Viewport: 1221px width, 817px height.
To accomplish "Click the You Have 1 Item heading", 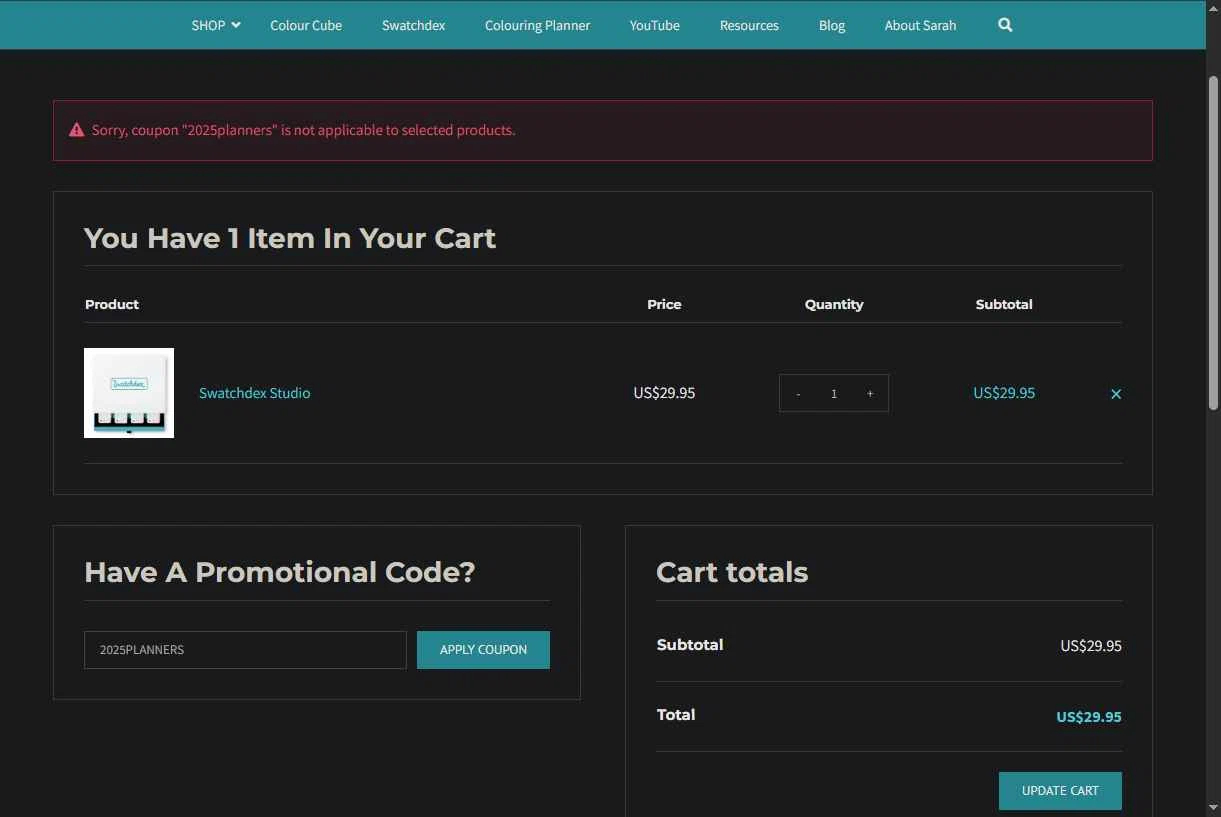I will point(290,238).
